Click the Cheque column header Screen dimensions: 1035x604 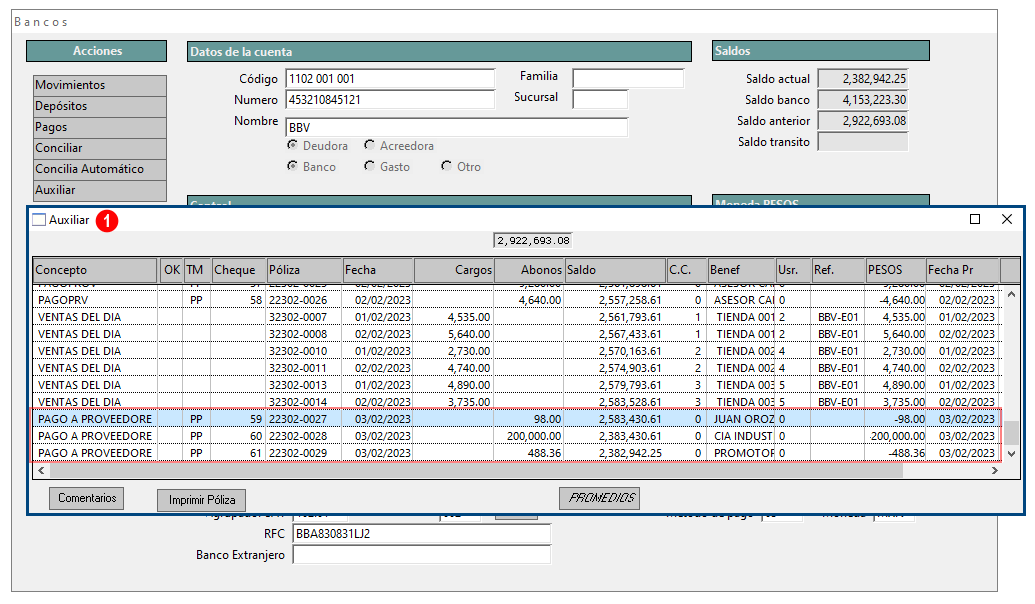click(238, 270)
